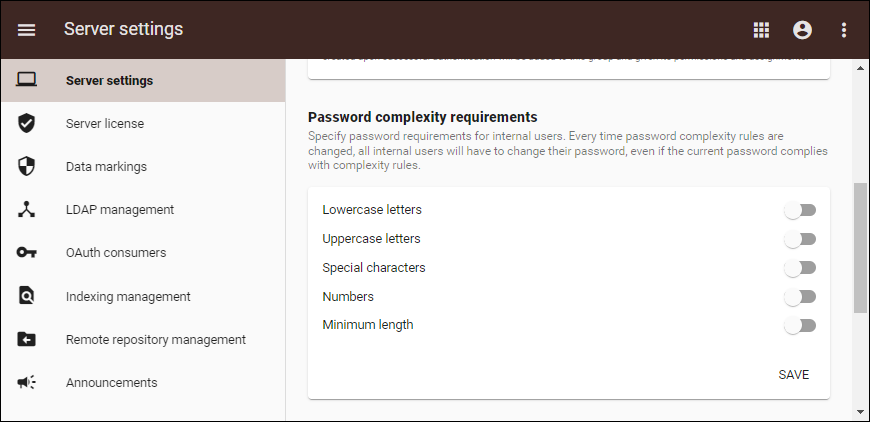Open the vertical three-dot options menu
The width and height of the screenshot is (870, 422).
click(844, 30)
